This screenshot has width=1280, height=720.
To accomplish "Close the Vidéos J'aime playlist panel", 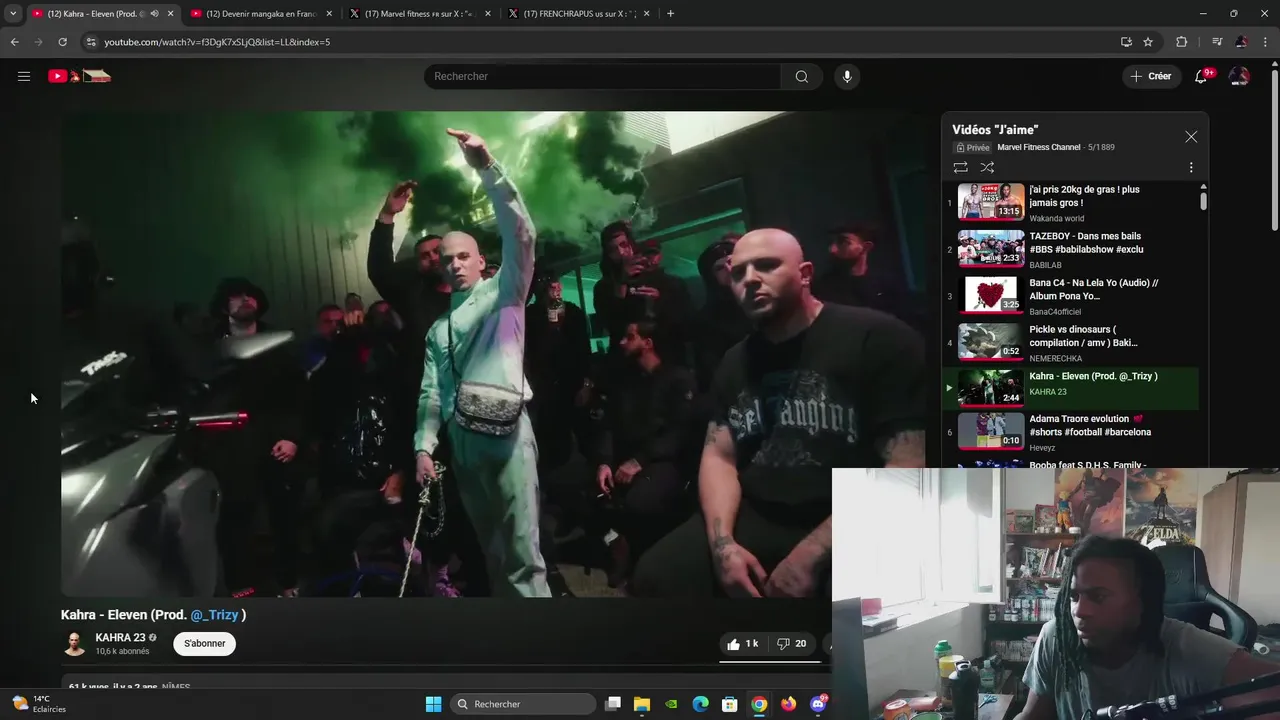I will (x=1191, y=137).
